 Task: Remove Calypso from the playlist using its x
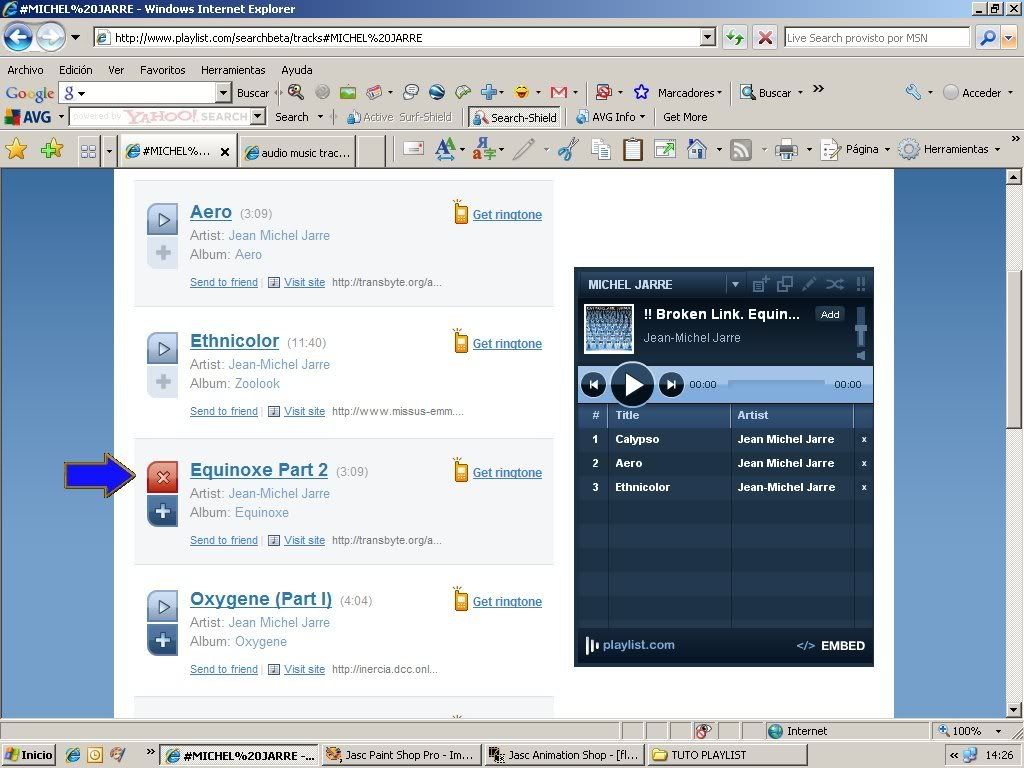864,439
